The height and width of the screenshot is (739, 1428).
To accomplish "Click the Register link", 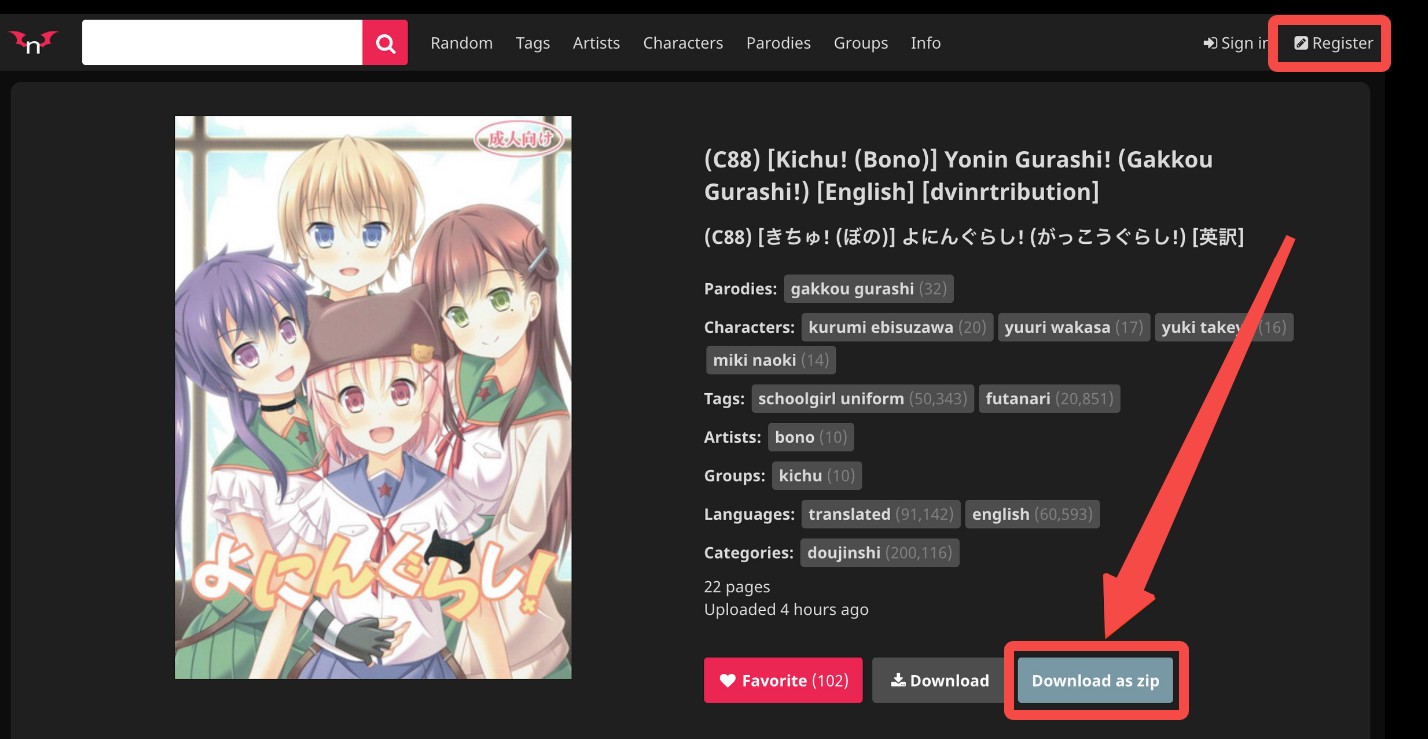I will click(x=1334, y=43).
